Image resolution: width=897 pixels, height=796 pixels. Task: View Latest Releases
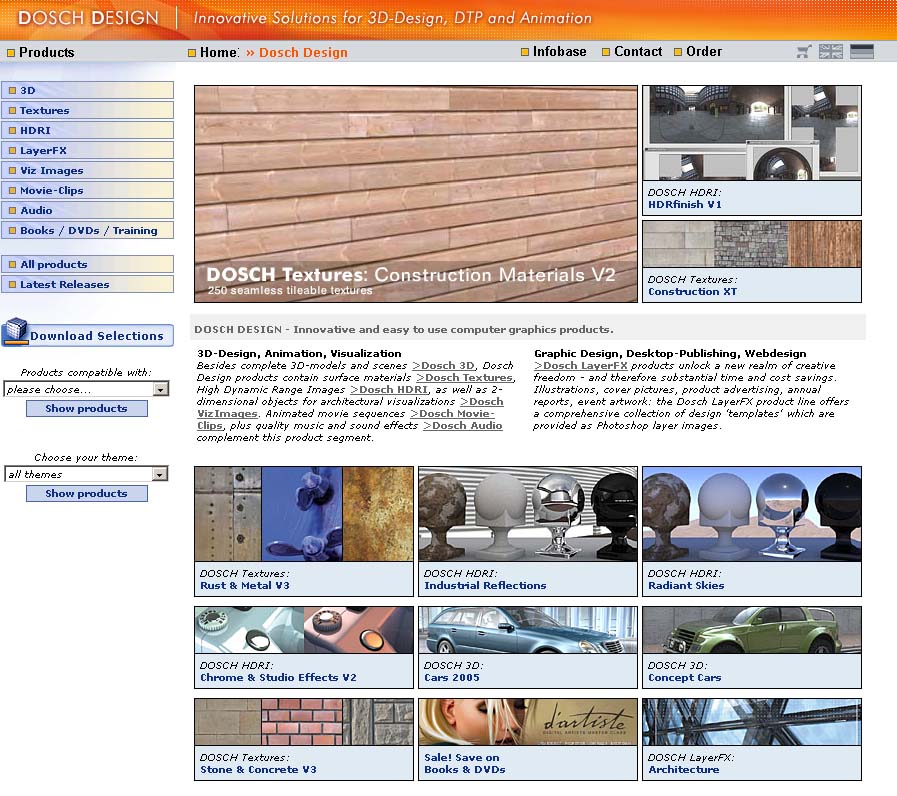coord(88,284)
